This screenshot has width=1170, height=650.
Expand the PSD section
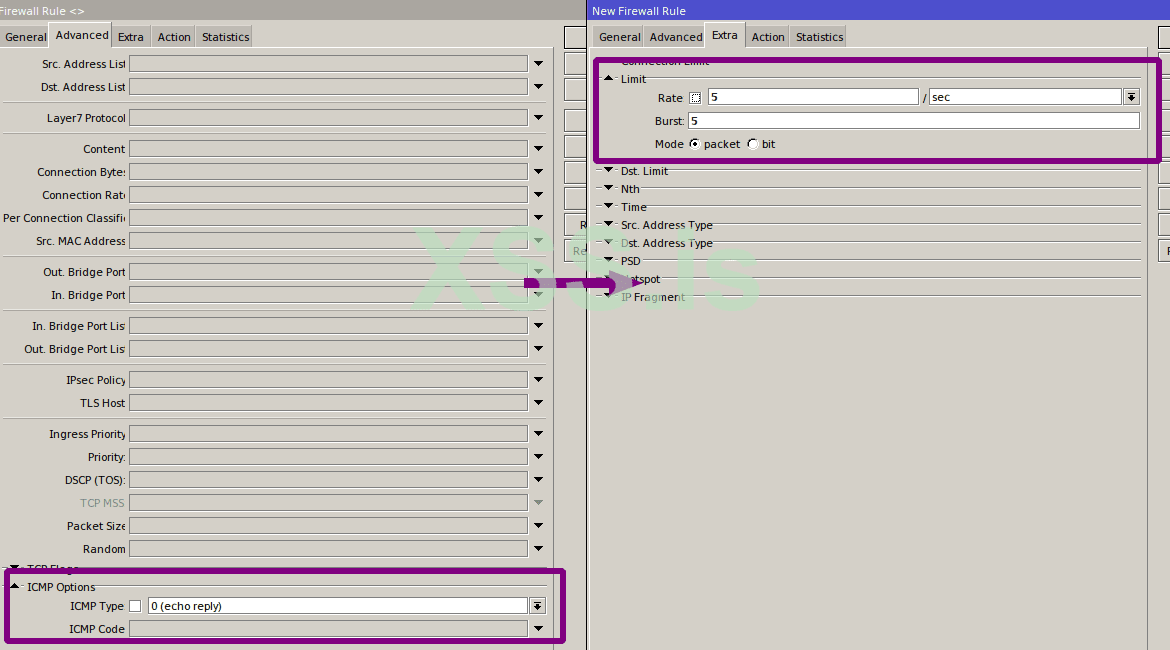point(608,260)
